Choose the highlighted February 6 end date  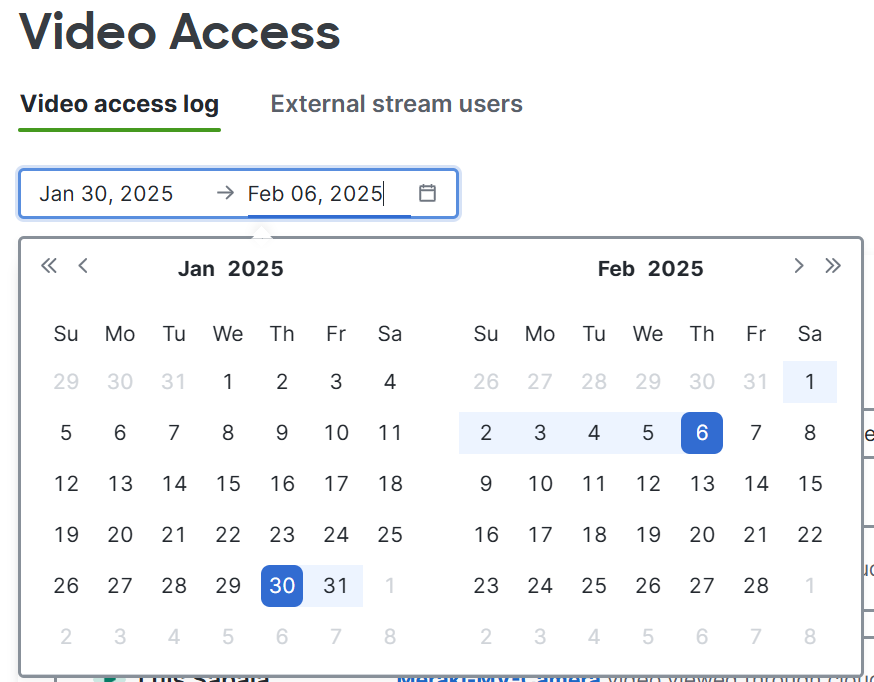pos(702,433)
